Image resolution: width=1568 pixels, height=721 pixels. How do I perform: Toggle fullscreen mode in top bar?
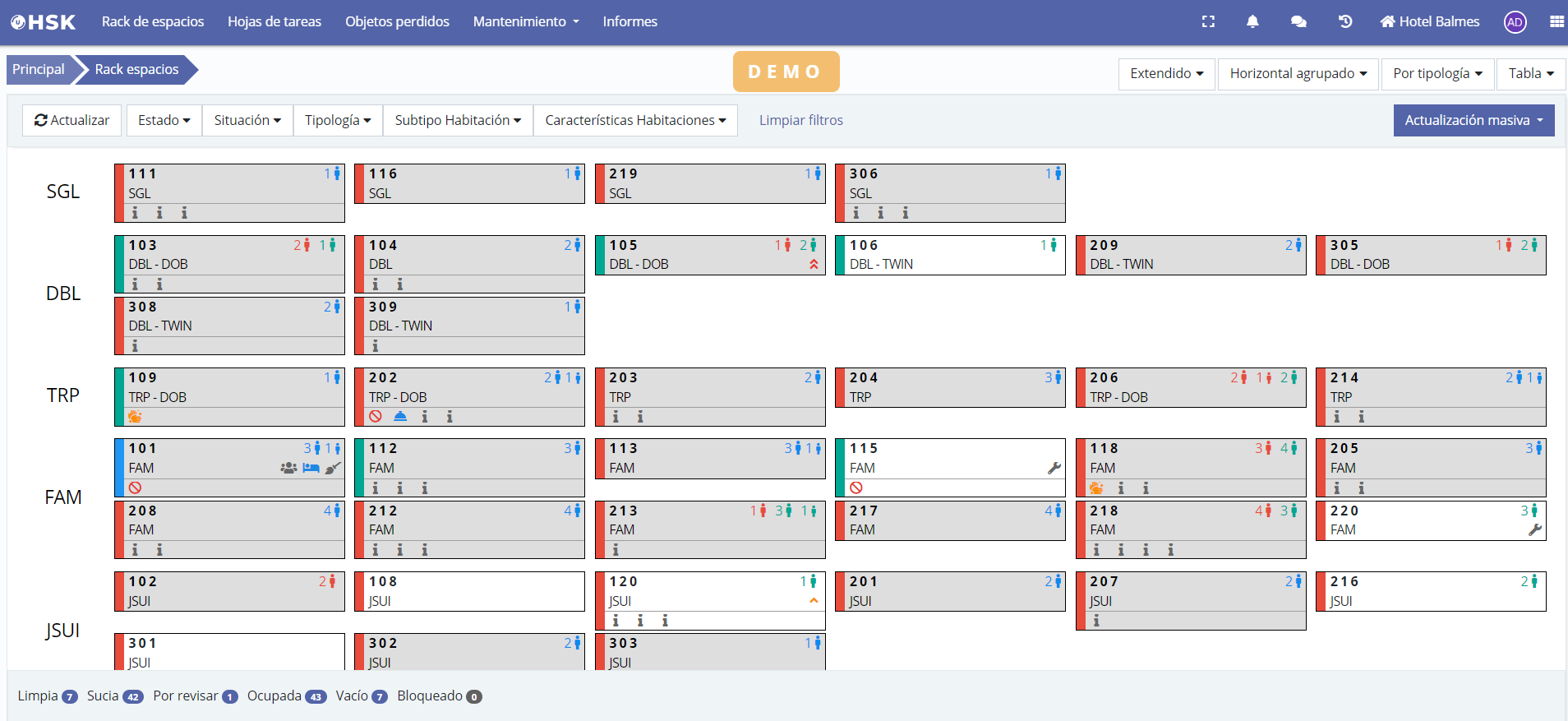pos(1207,22)
